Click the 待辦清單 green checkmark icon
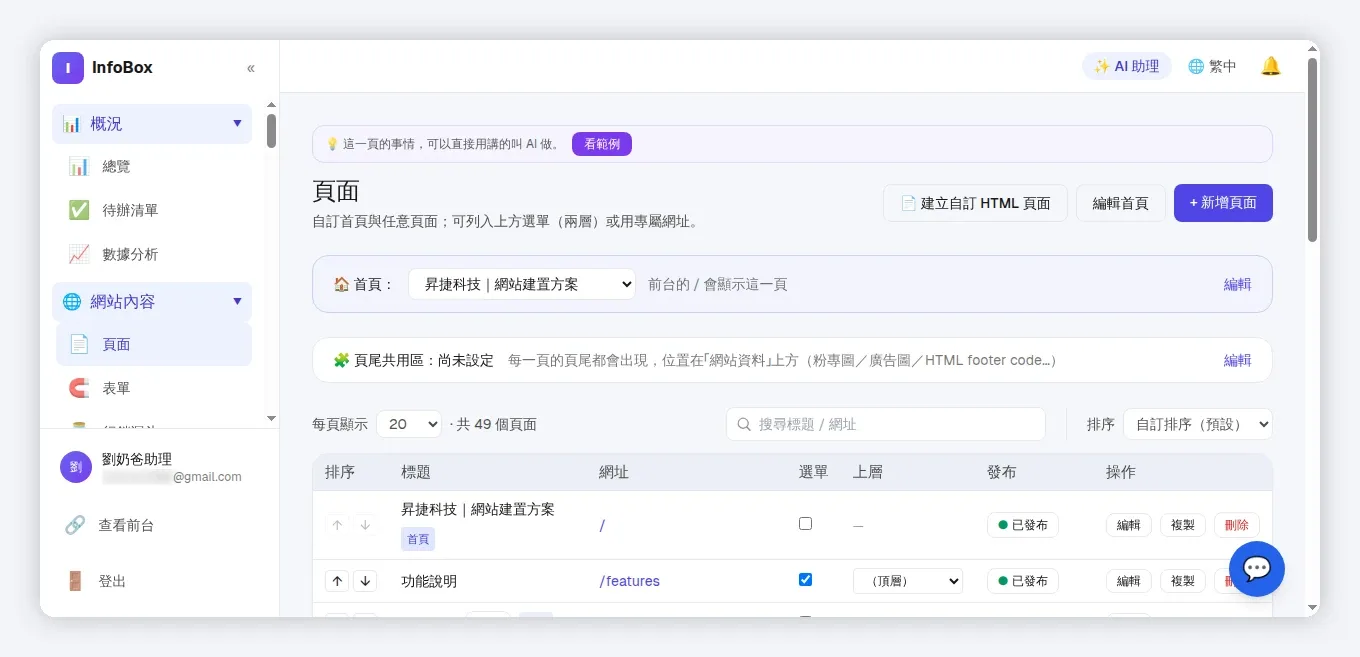 pyautogui.click(x=79, y=210)
